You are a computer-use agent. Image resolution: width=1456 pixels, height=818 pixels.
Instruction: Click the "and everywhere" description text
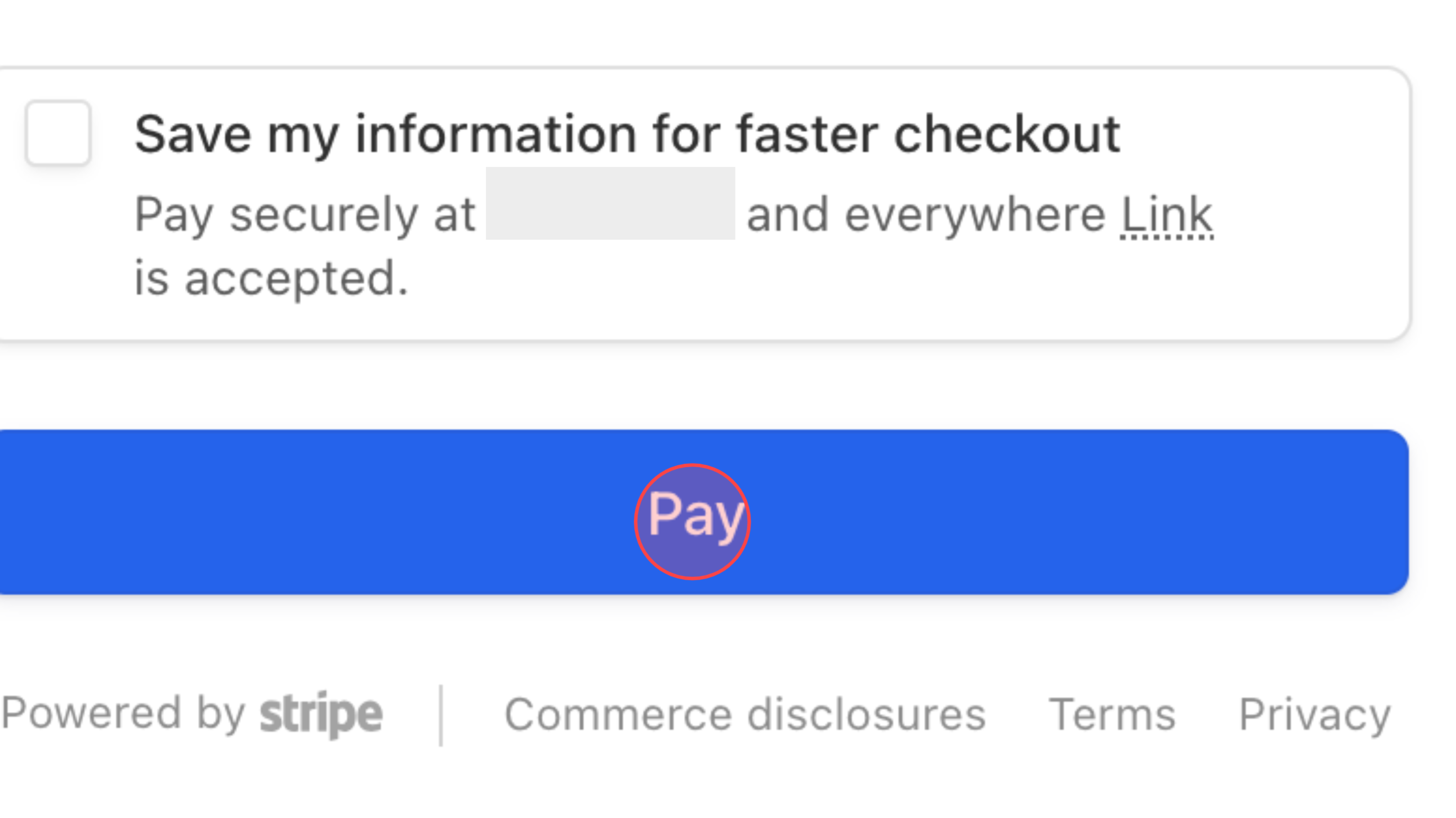point(925,215)
